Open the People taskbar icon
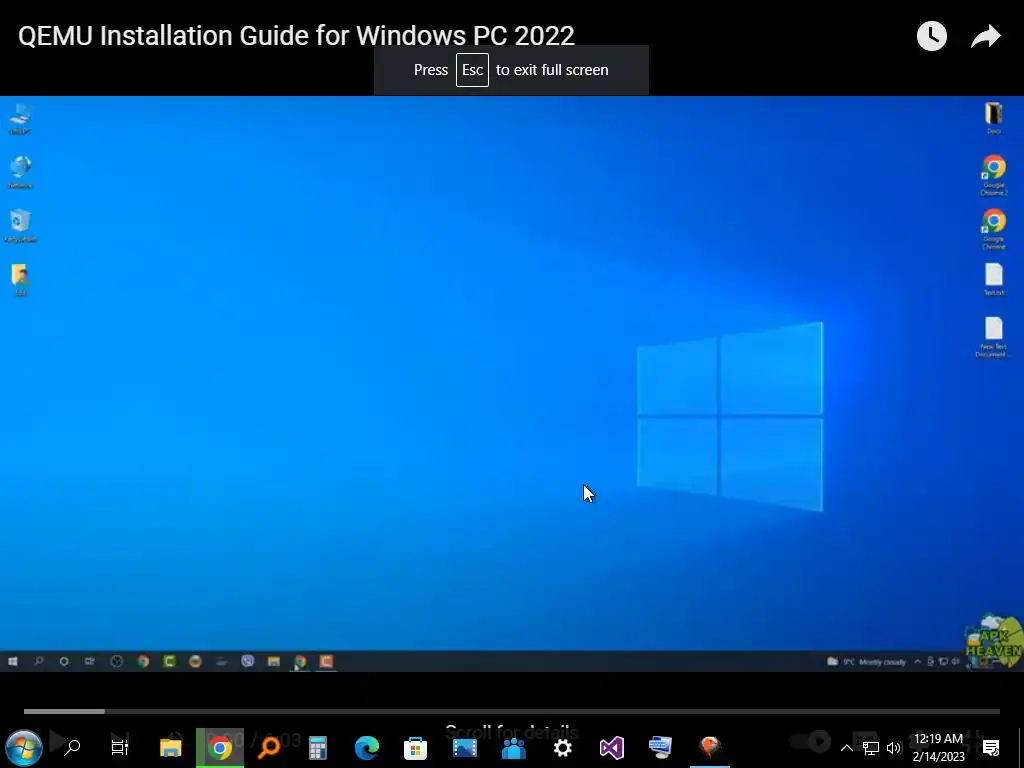The image size is (1024, 768). 513,748
